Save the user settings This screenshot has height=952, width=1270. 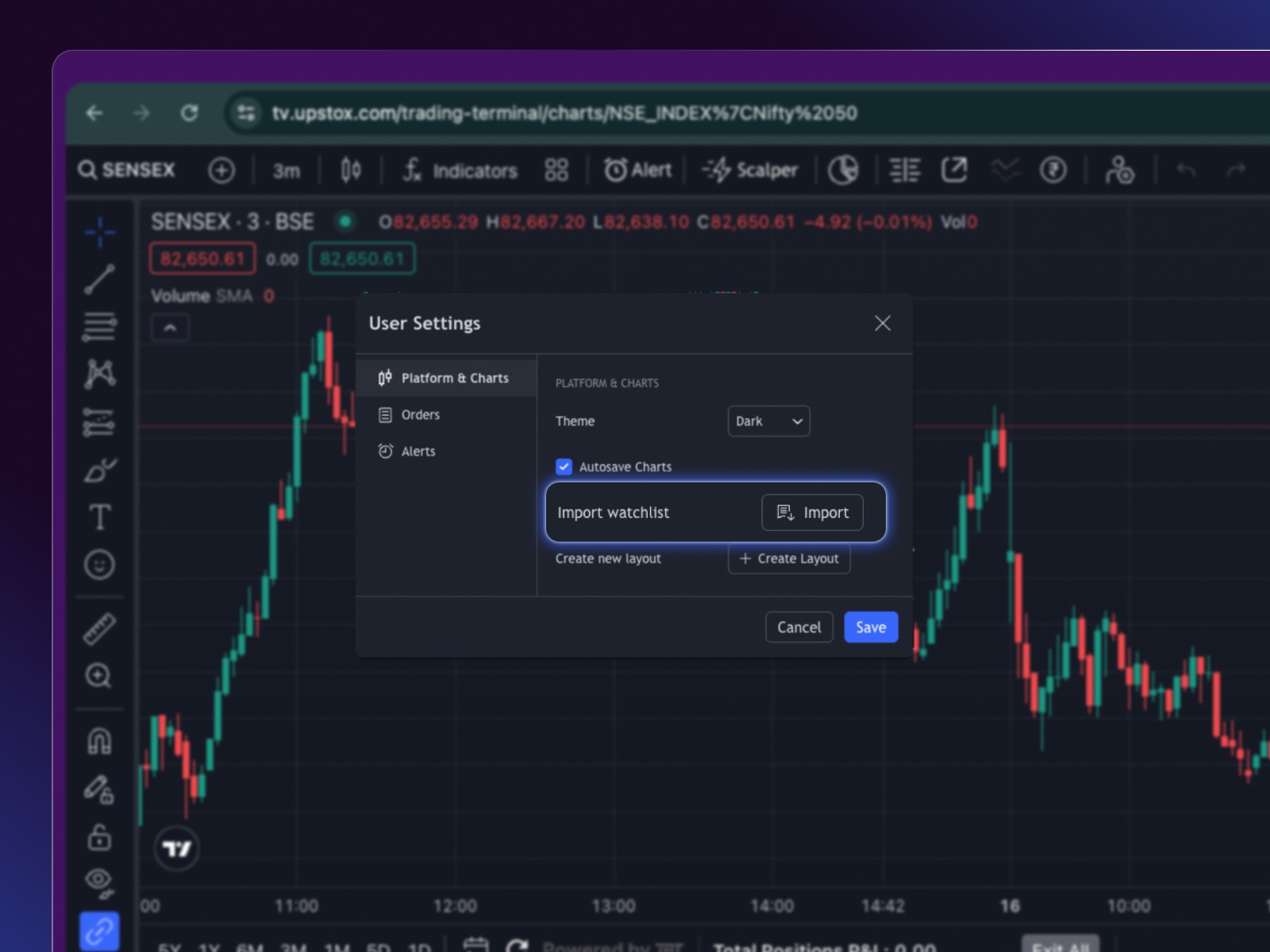click(871, 627)
